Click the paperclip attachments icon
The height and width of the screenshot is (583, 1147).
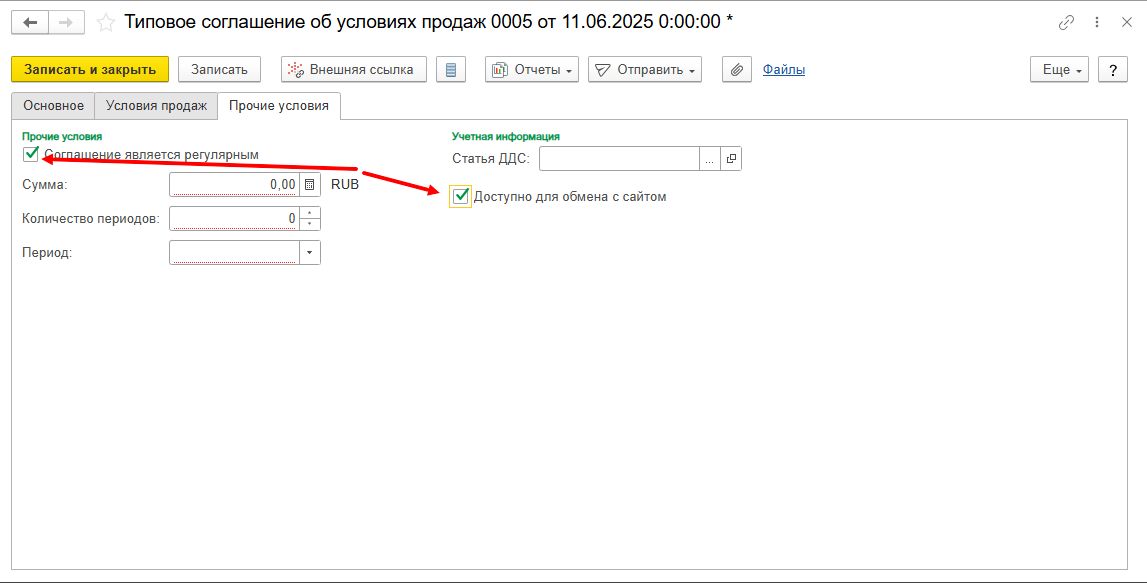[x=736, y=69]
